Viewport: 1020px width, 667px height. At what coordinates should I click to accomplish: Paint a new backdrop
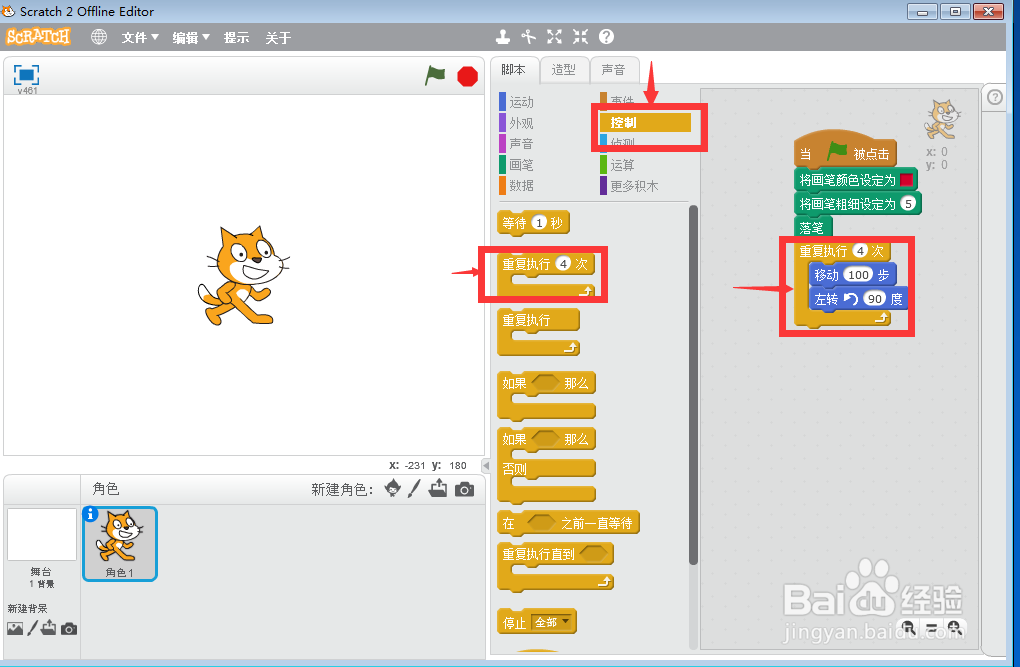[x=32, y=629]
